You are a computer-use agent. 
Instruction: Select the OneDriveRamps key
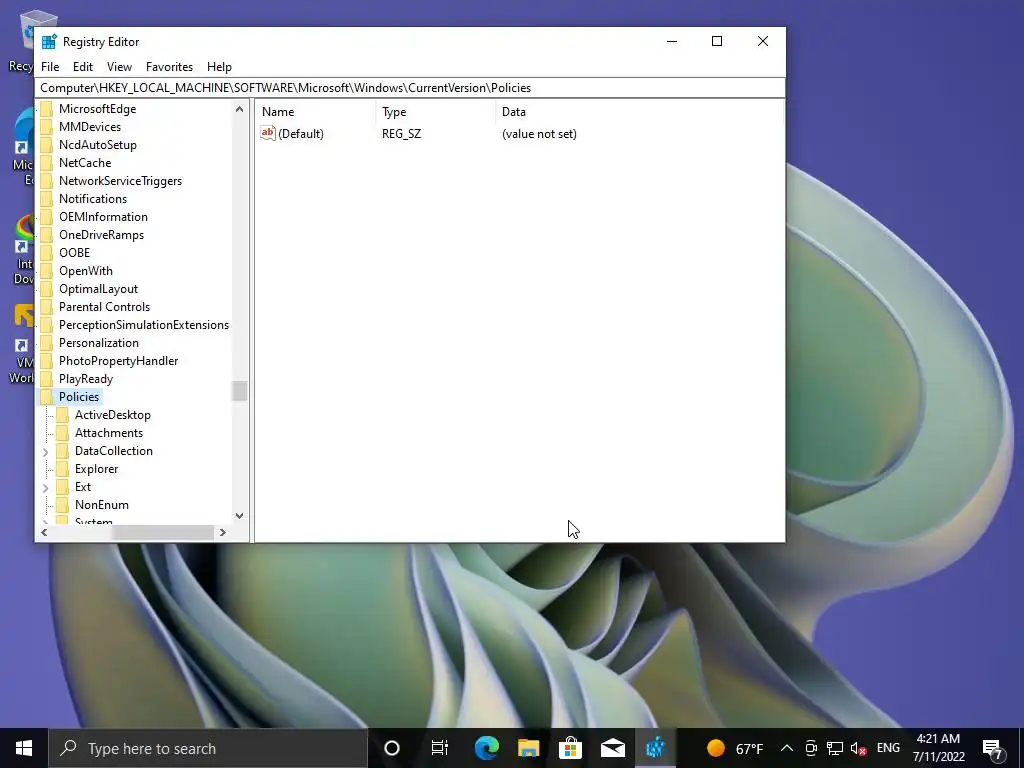click(101, 234)
